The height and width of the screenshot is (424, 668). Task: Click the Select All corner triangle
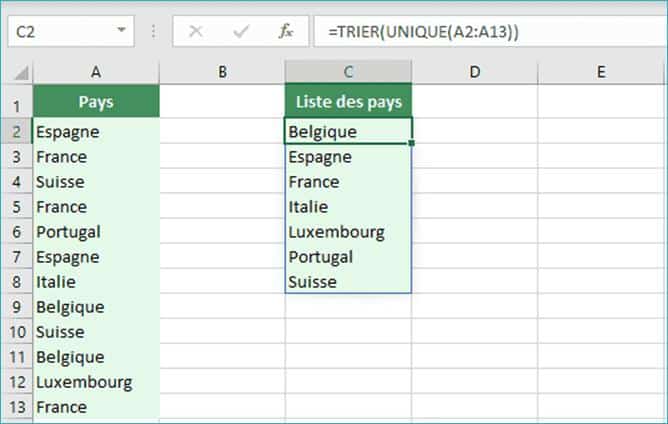[20, 72]
